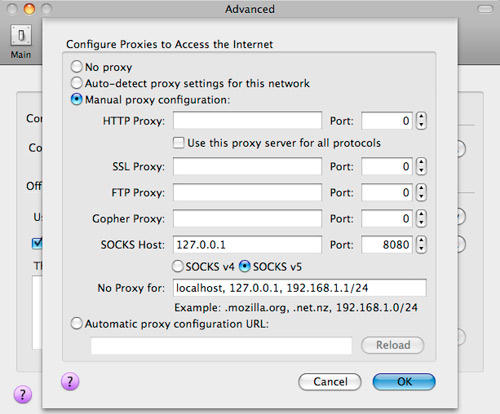Click Cancel to dismiss proxy settings

330,382
